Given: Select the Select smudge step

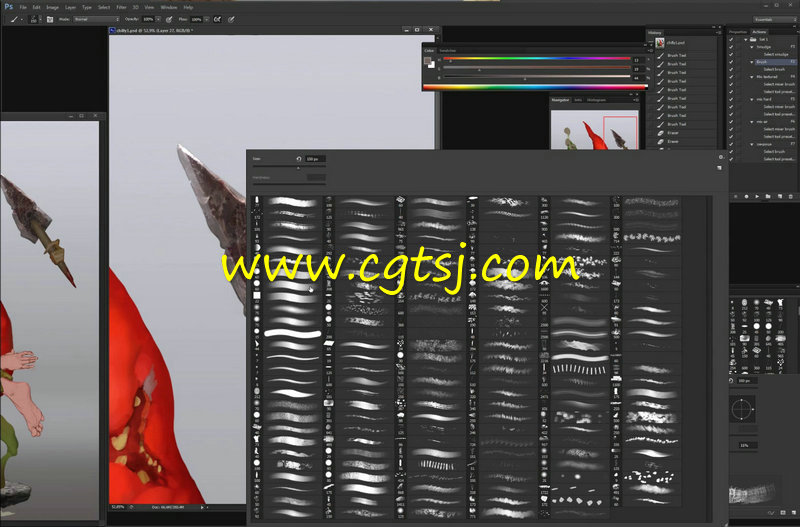Looking at the screenshot, I should coord(776,54).
